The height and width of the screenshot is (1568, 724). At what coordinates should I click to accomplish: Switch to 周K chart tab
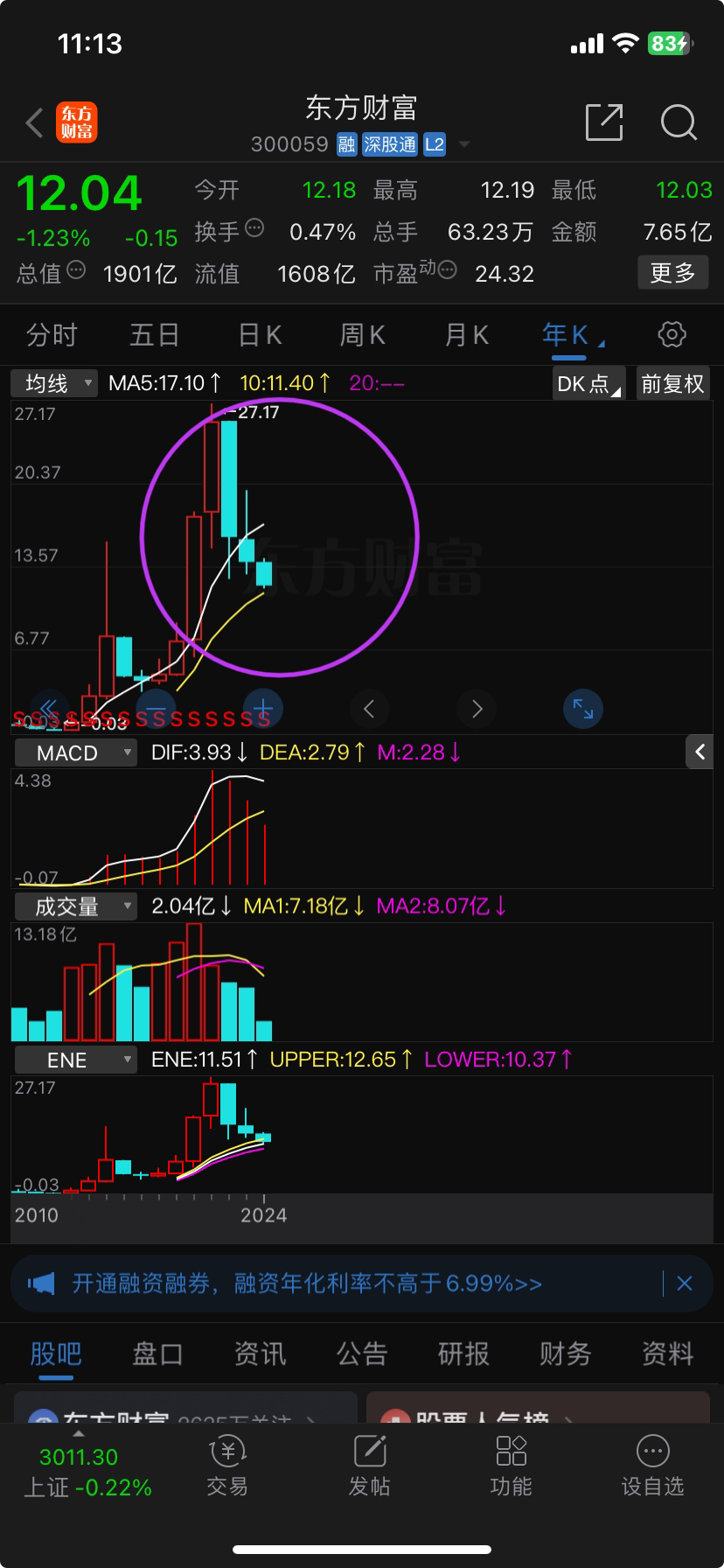tap(363, 335)
